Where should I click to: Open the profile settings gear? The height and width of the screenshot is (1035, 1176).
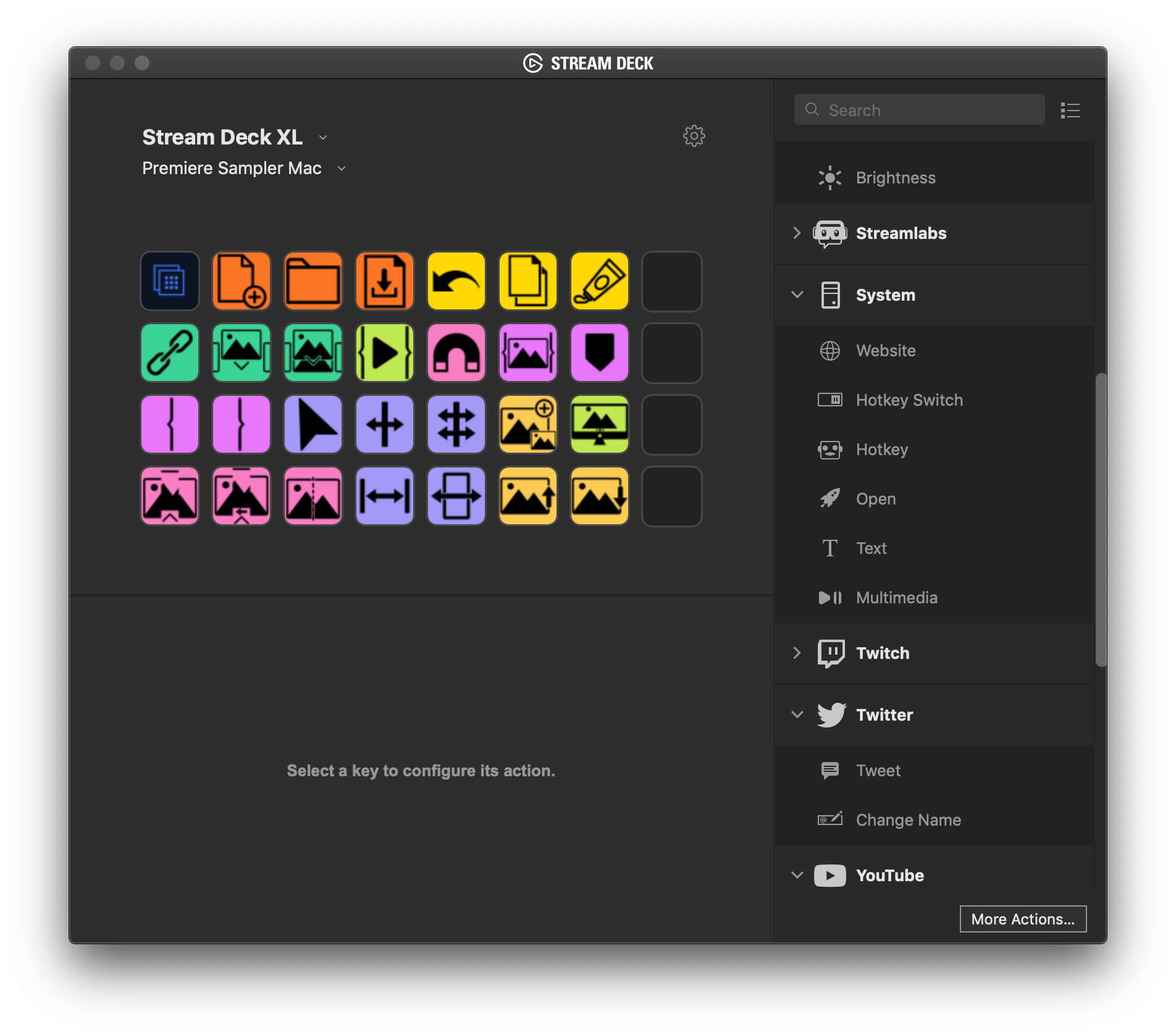tap(694, 136)
